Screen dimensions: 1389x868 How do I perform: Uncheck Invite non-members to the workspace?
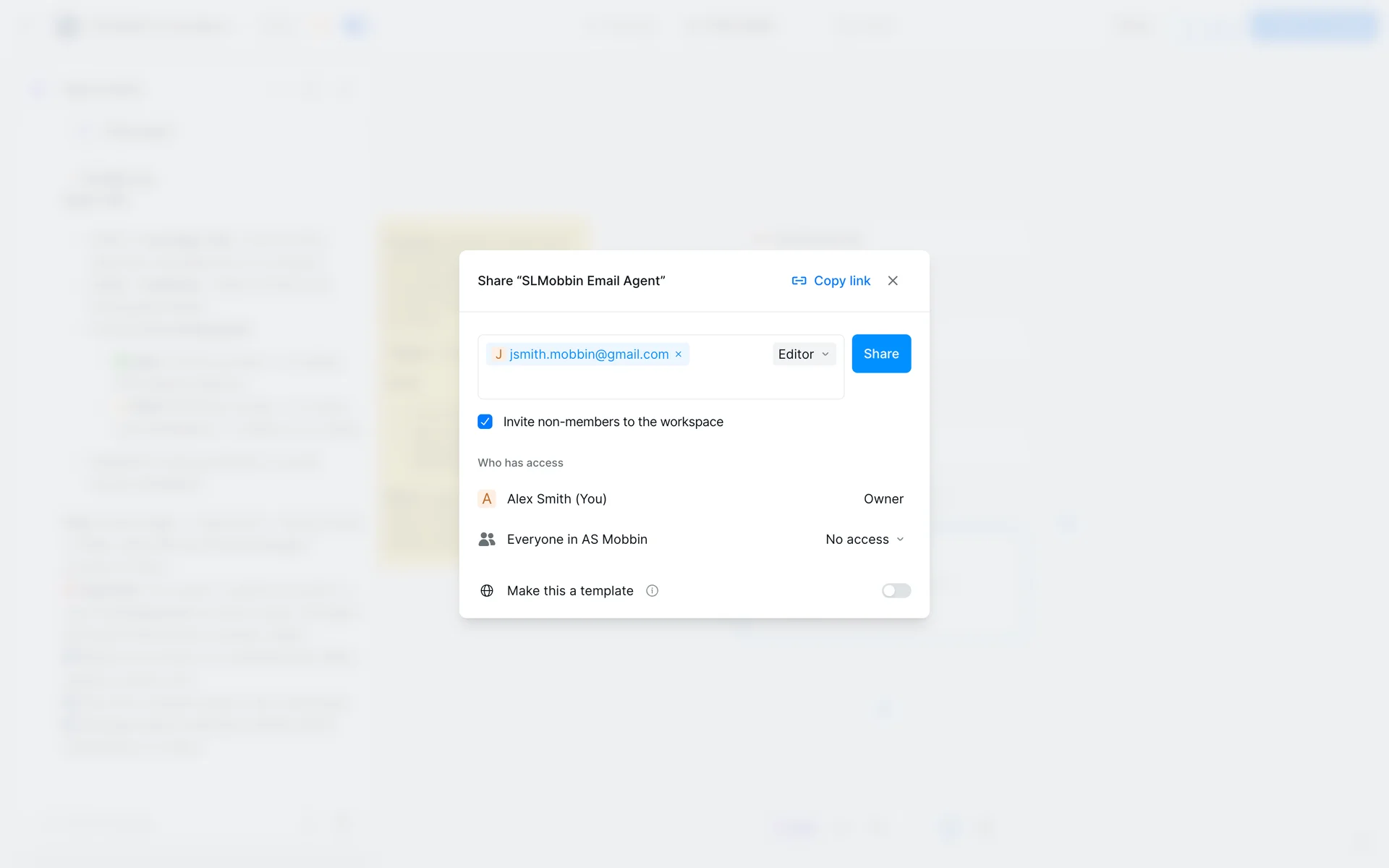point(485,422)
